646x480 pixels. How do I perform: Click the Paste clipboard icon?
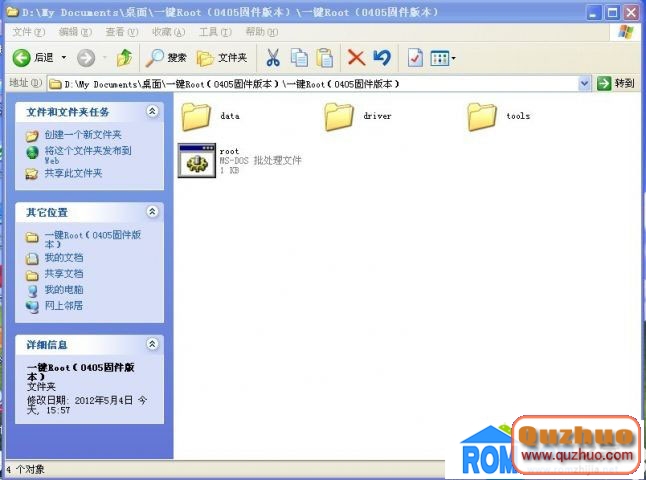pos(325,58)
